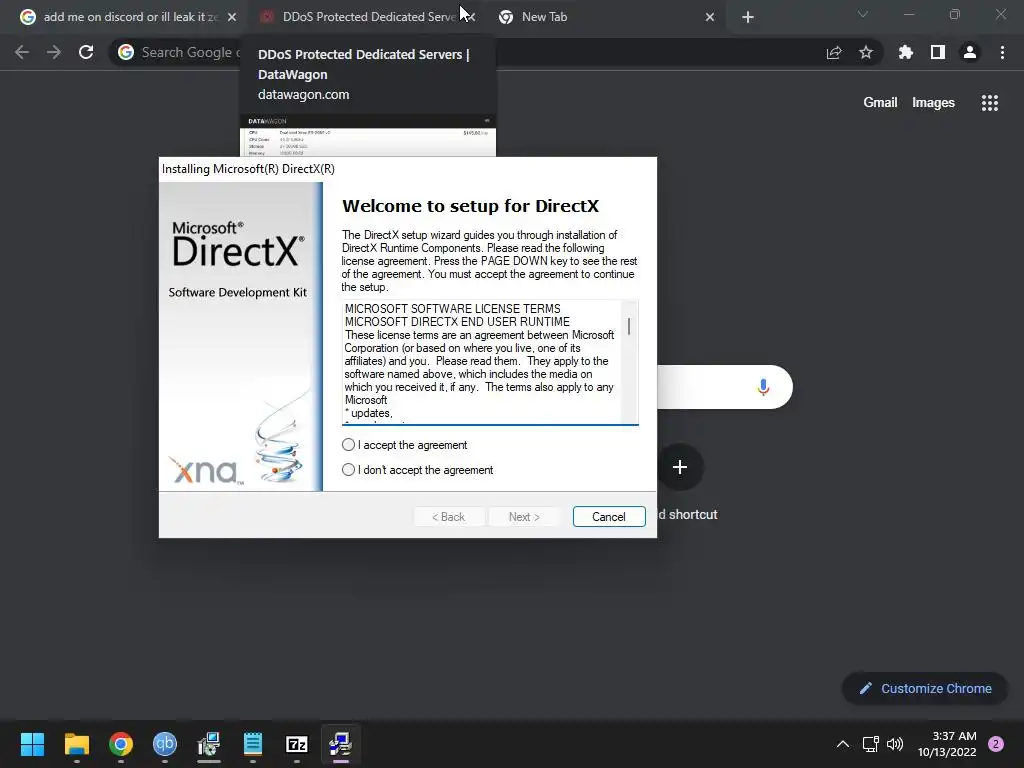Open the active DirectX setup taskbar icon
This screenshot has height=768, width=1024.
(x=340, y=744)
